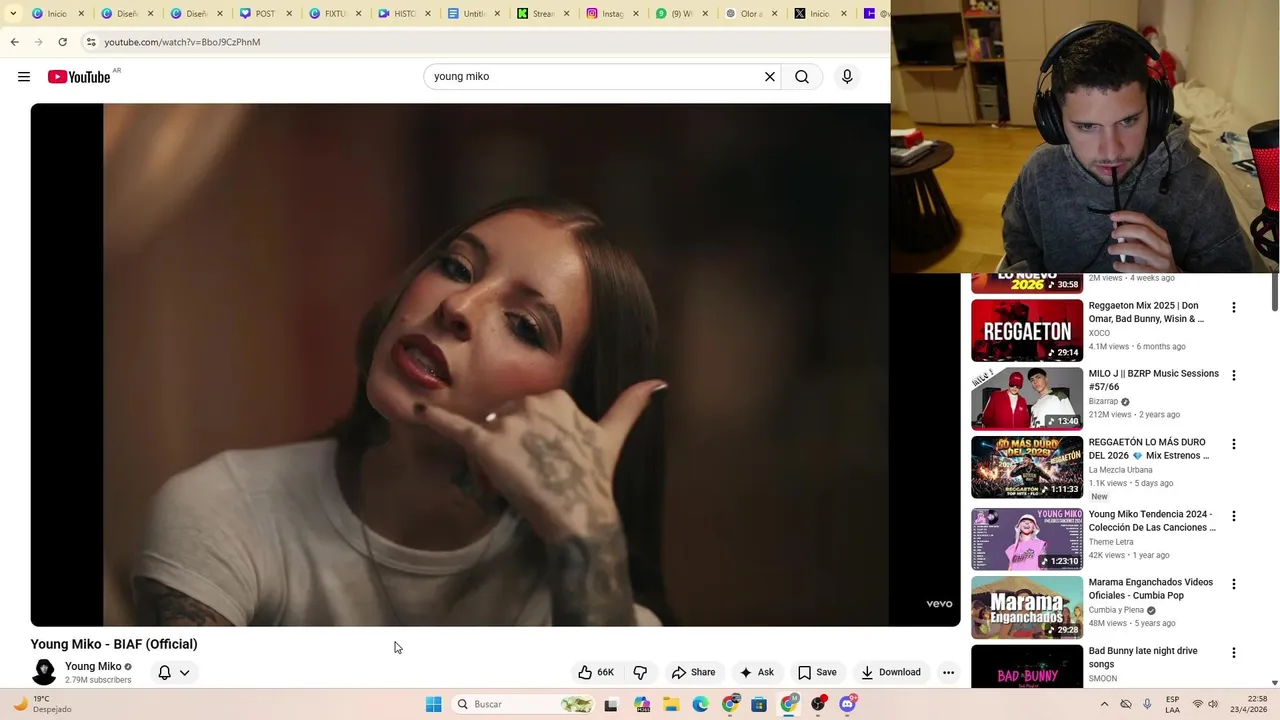The height and width of the screenshot is (720, 1280).
Task: Go to YouTube home via logo
Action: pyautogui.click(x=79, y=77)
